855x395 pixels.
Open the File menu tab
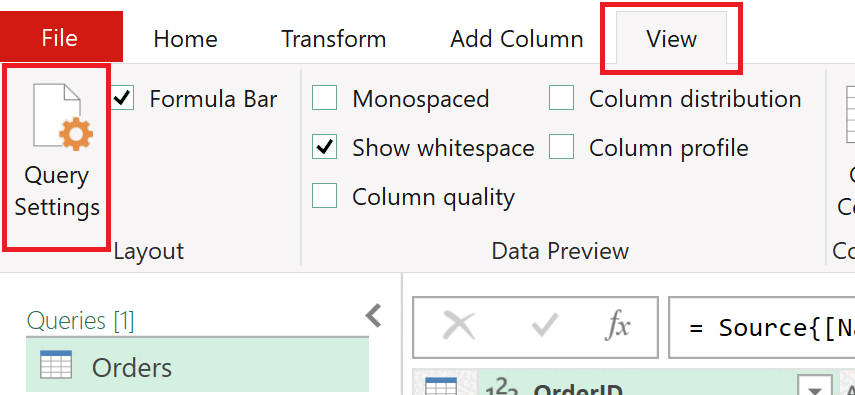tap(61, 37)
